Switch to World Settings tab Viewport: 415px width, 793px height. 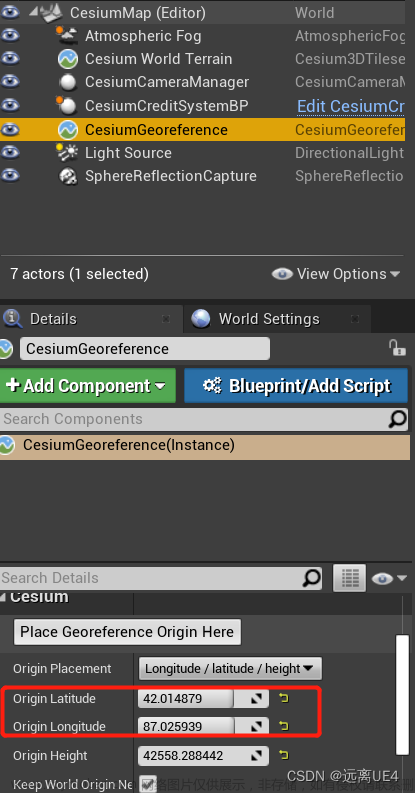pos(269,319)
